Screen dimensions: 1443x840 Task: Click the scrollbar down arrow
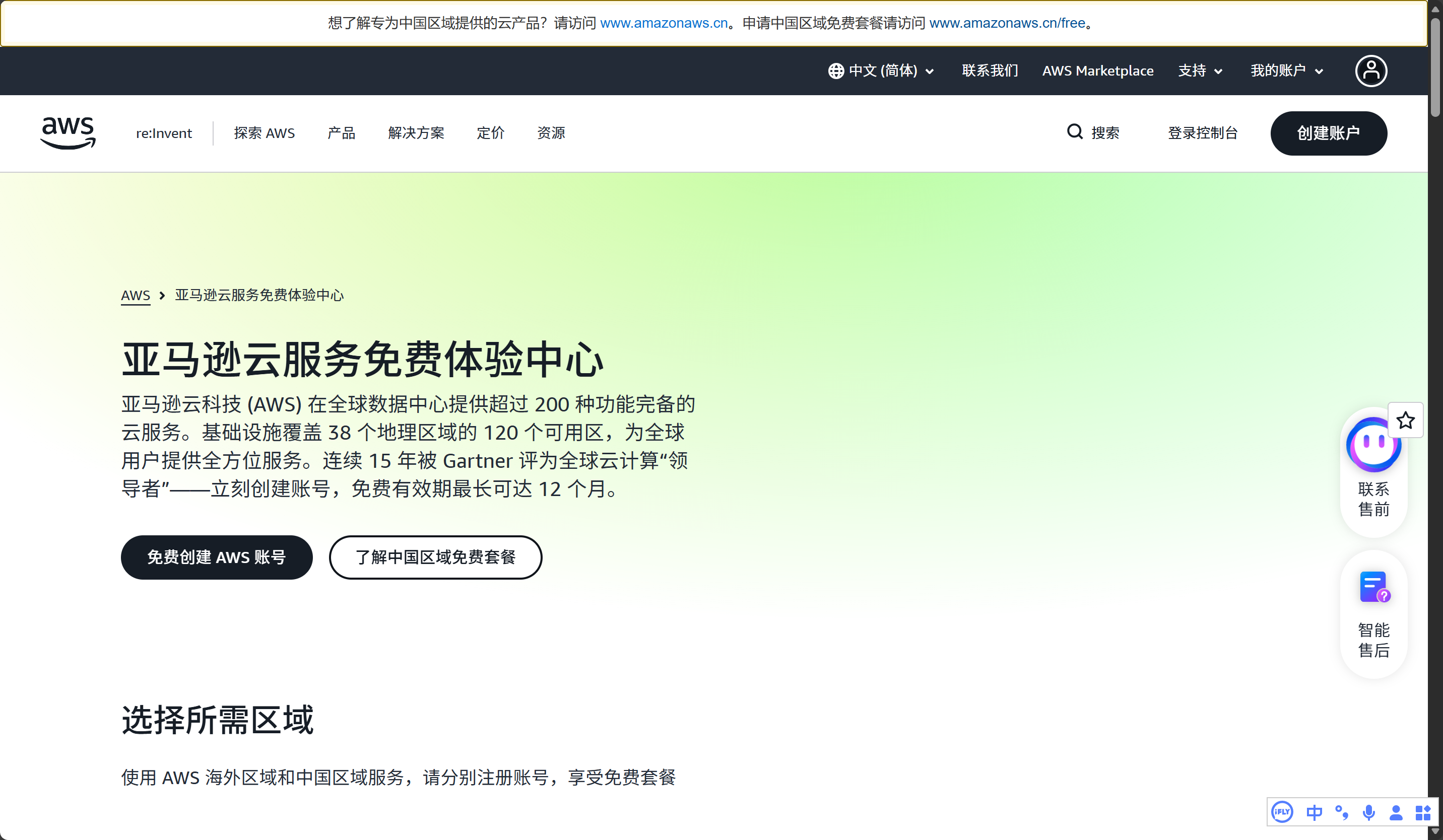pos(1435,832)
